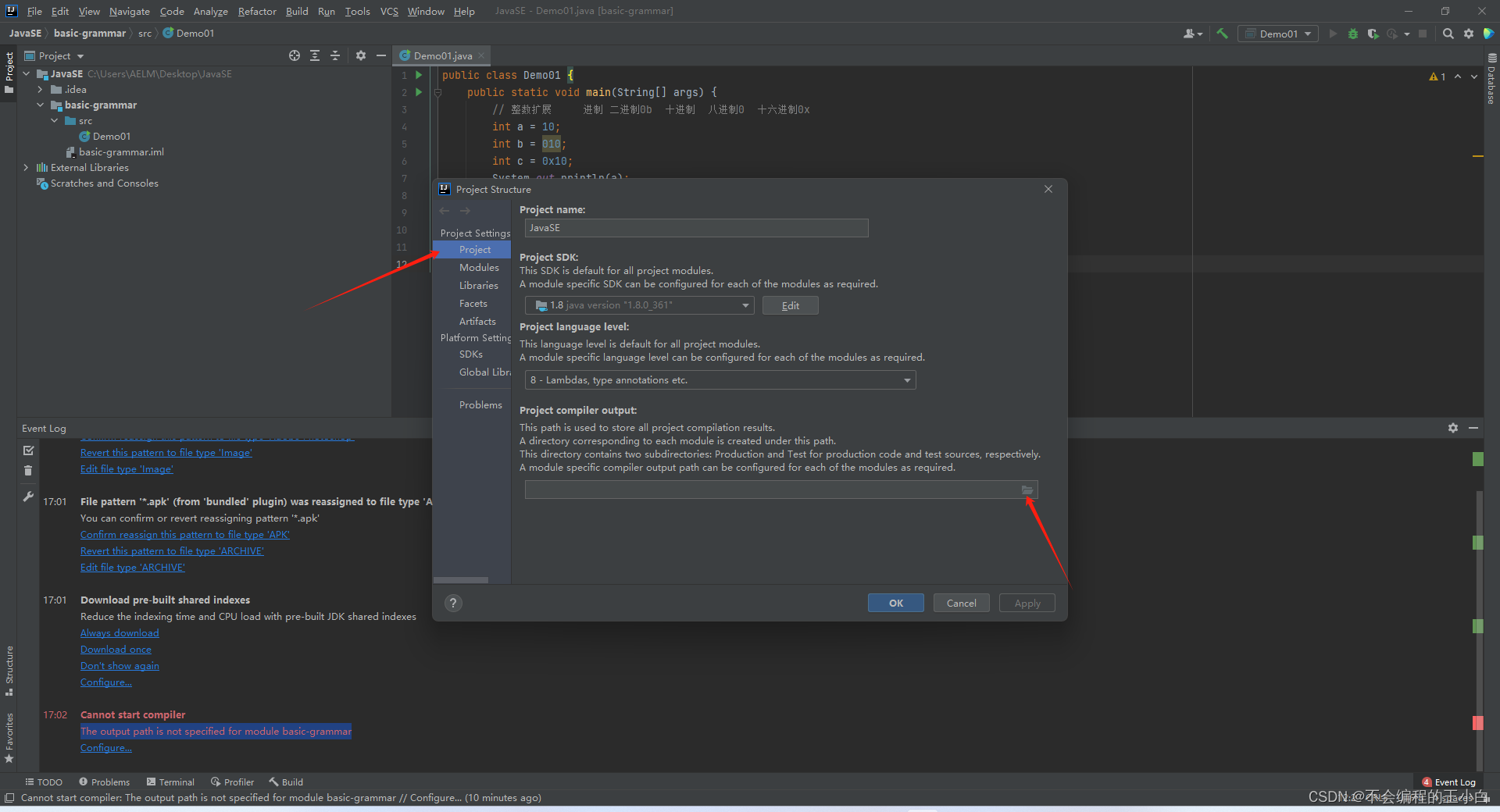Collapse the JavaSE root tree node

pyautogui.click(x=27, y=73)
